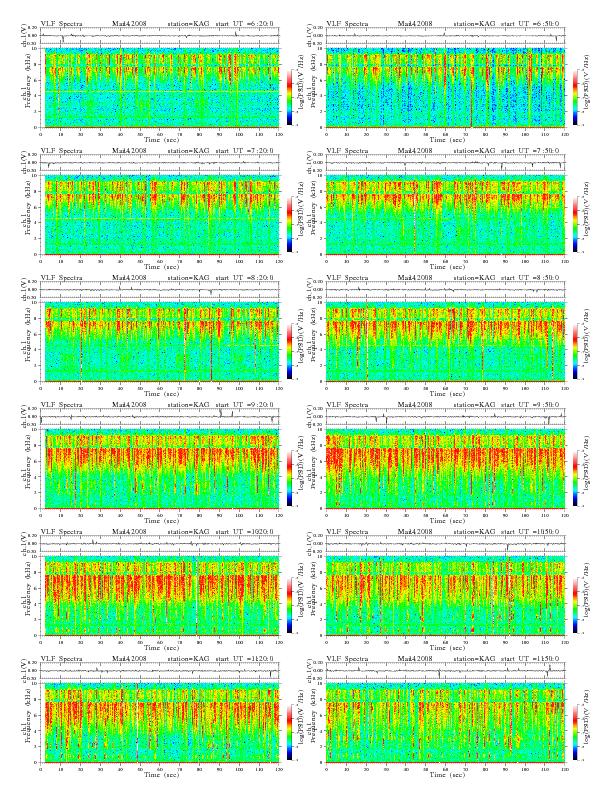Open the spectrogram starting UT 7:20:0
This screenshot has width=612, height=792.
[160, 215]
